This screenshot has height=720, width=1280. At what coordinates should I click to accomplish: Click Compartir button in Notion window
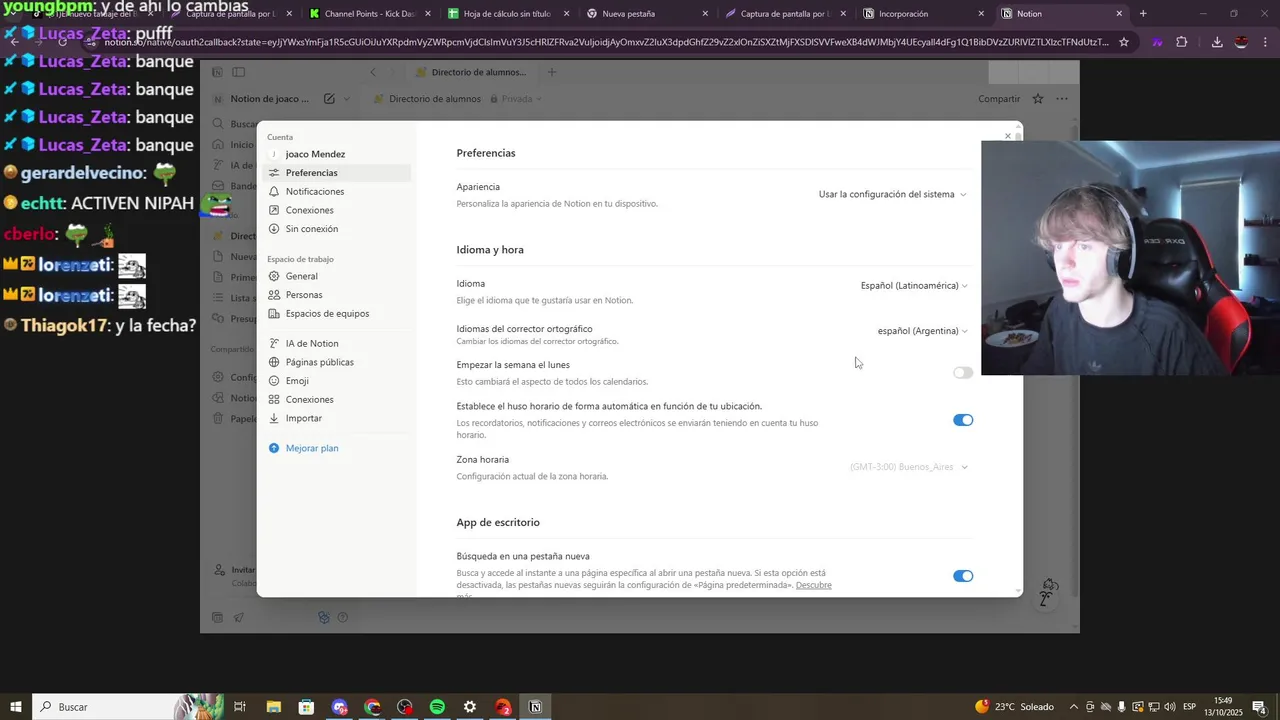point(999,99)
